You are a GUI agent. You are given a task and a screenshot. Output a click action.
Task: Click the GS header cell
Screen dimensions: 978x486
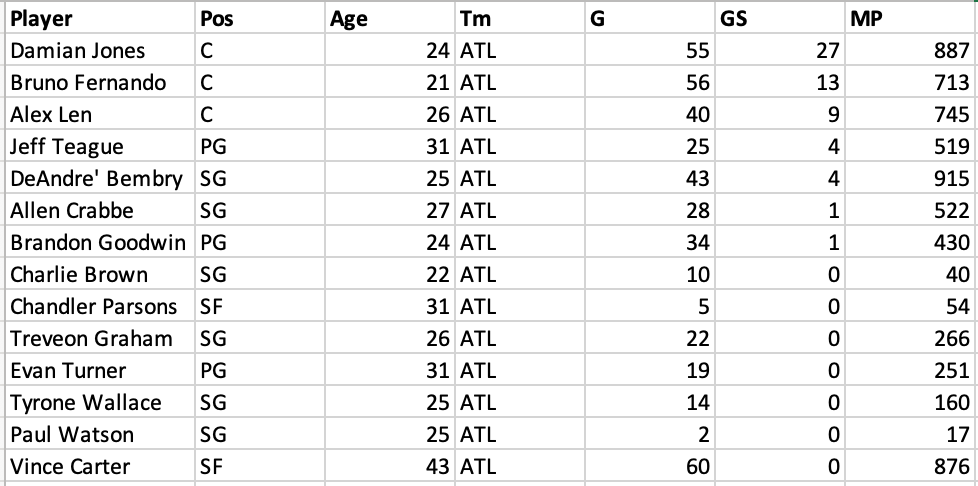click(x=780, y=18)
